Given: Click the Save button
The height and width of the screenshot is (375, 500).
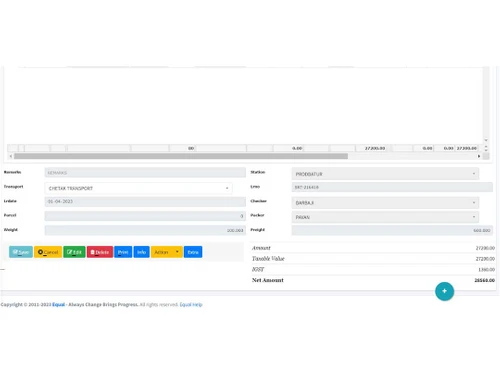Looking at the screenshot, I should point(21,252).
